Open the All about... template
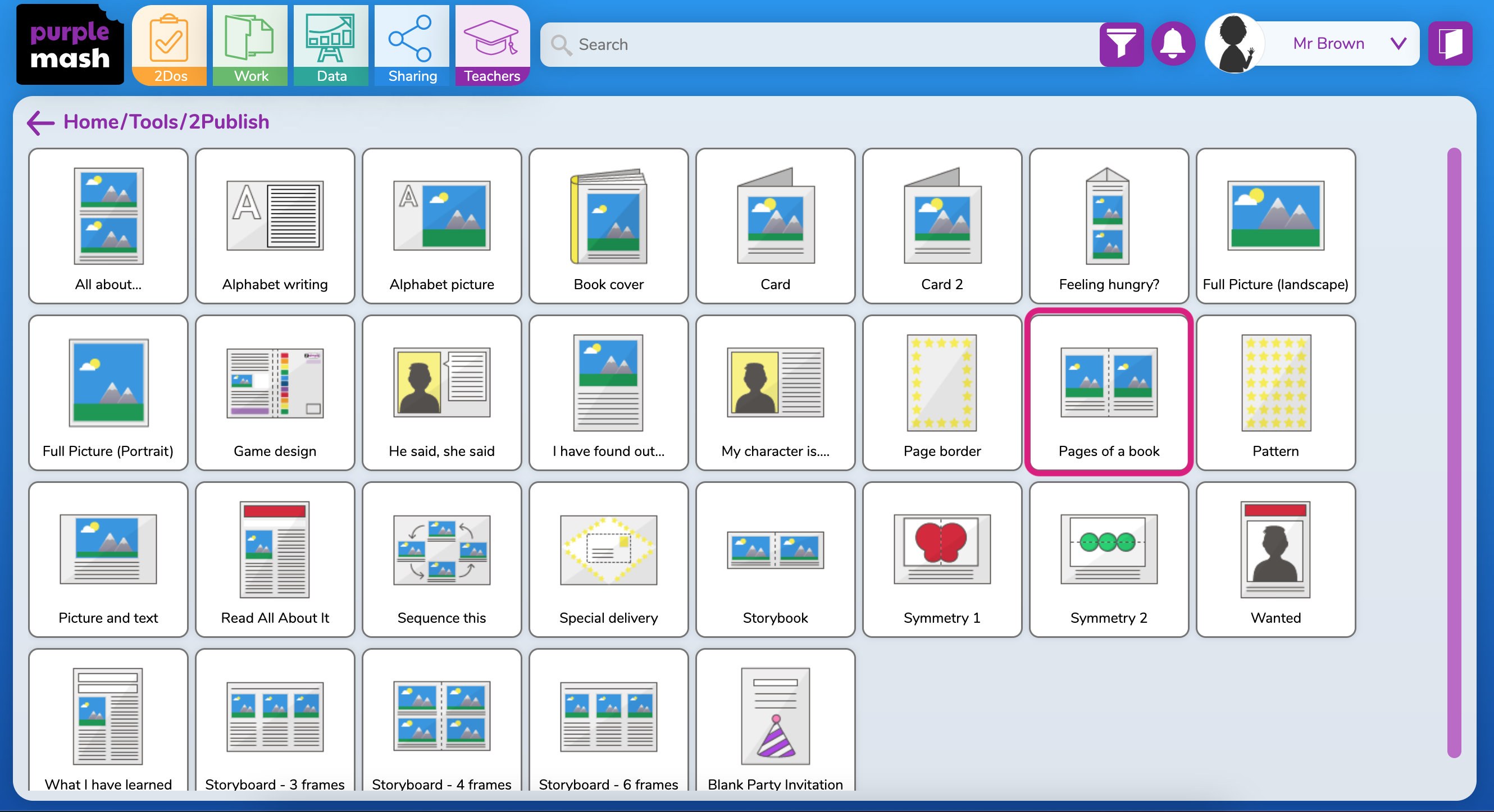 (108, 226)
